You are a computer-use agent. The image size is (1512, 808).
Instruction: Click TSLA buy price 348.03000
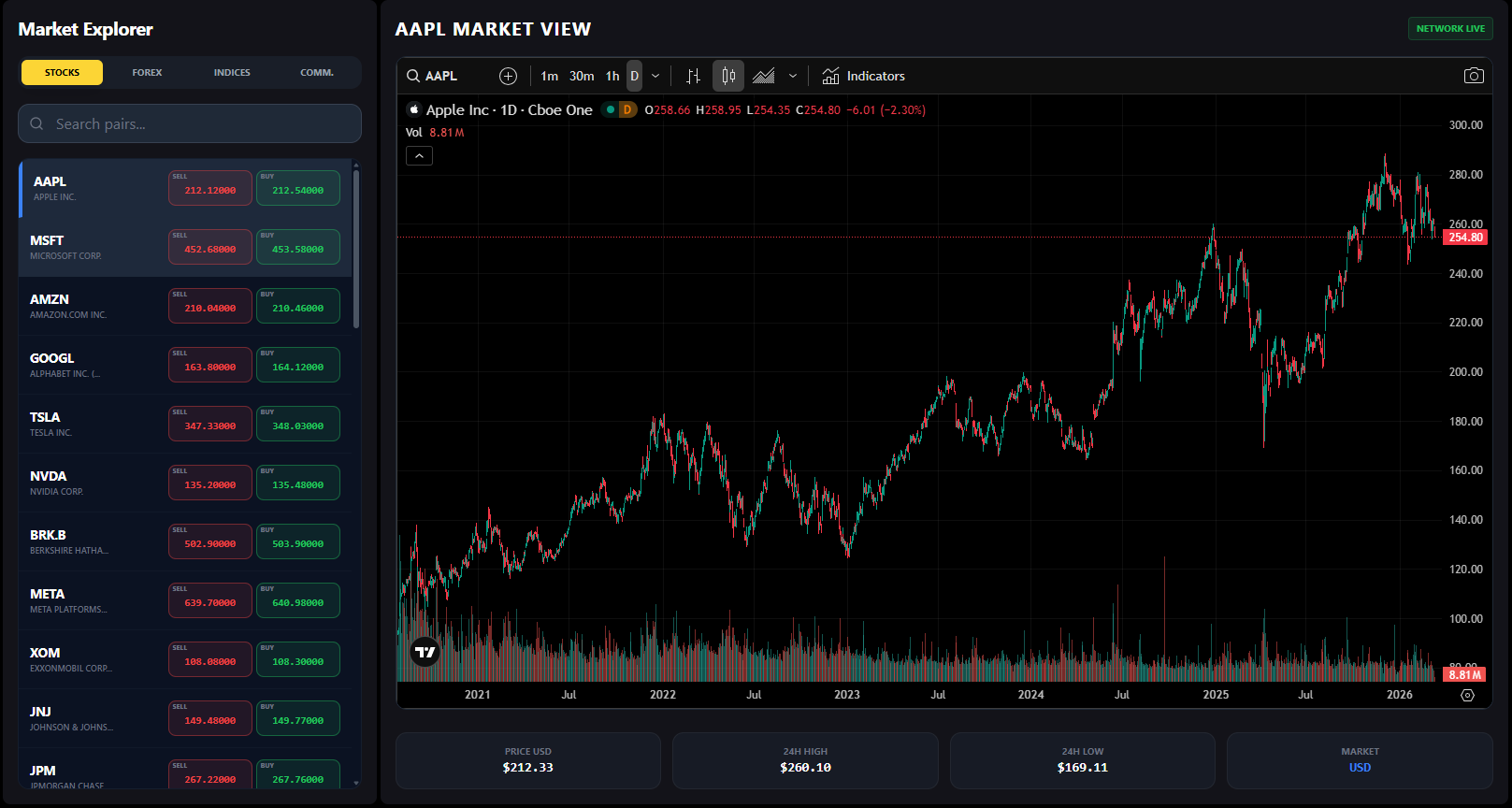[x=298, y=424]
